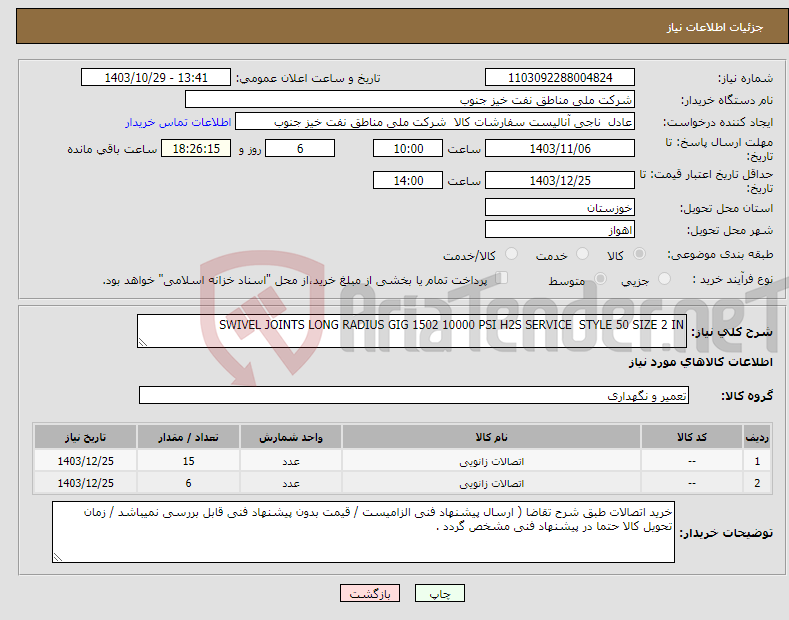Click the واحد شمارش column header
This screenshot has height=620, width=789.
tap(291, 437)
